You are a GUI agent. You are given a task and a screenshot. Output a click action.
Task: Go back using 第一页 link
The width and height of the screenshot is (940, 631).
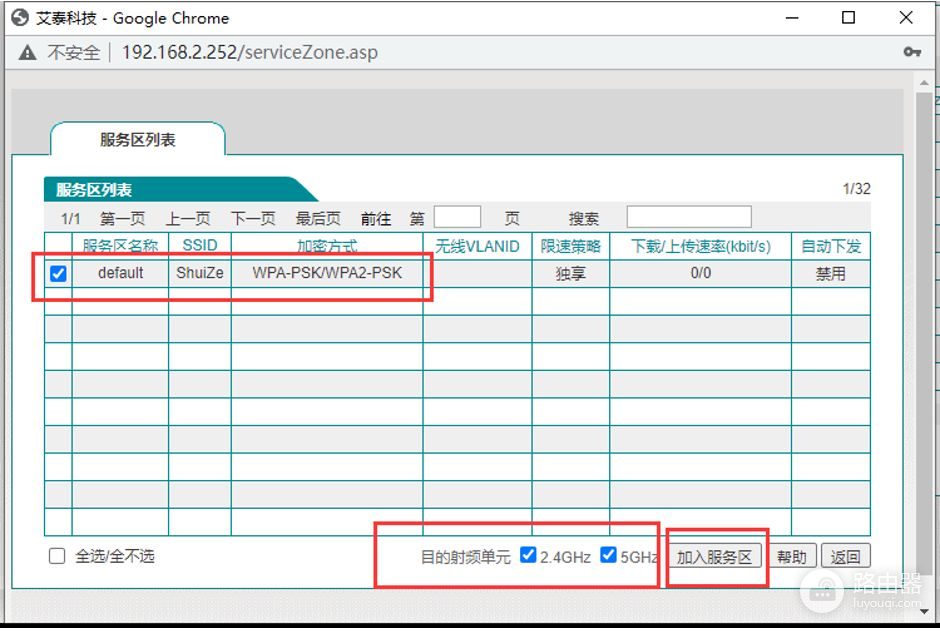pyautogui.click(x=120, y=217)
